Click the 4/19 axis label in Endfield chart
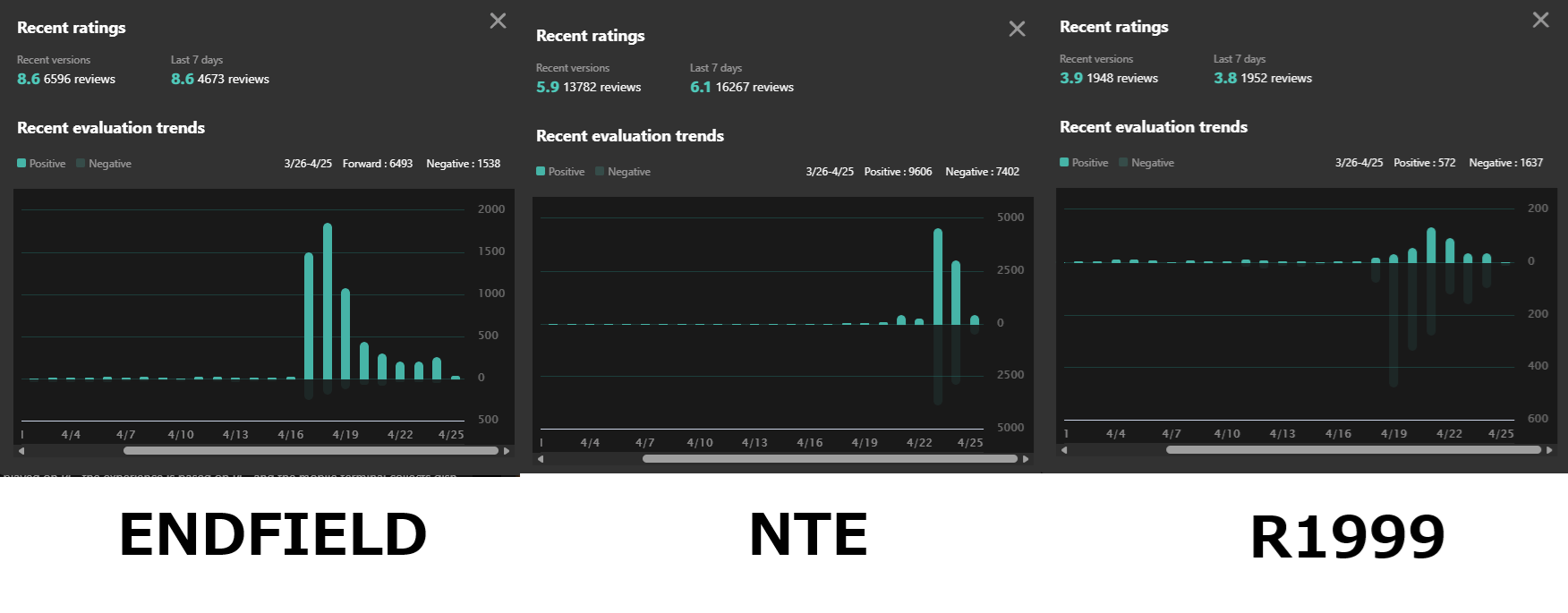 coord(345,435)
